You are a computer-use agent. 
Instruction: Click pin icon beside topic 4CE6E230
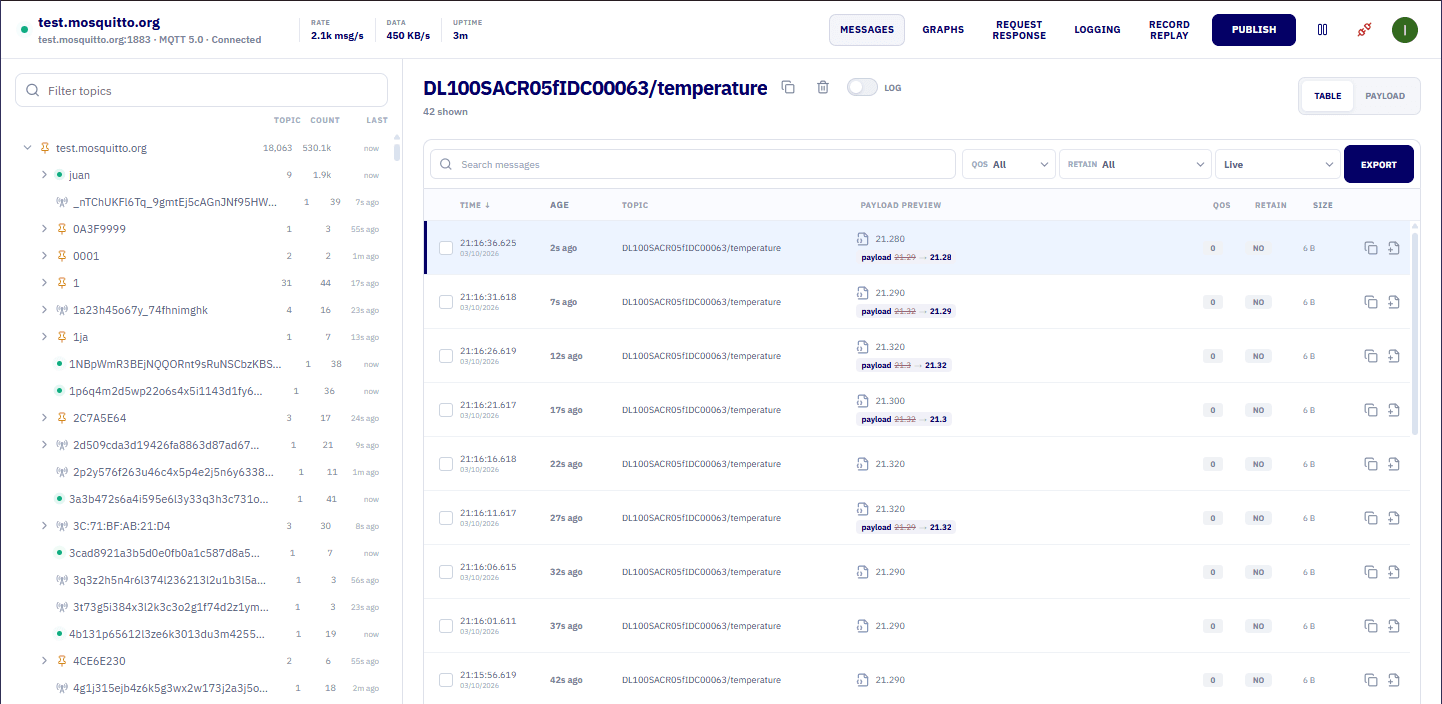[62, 661]
